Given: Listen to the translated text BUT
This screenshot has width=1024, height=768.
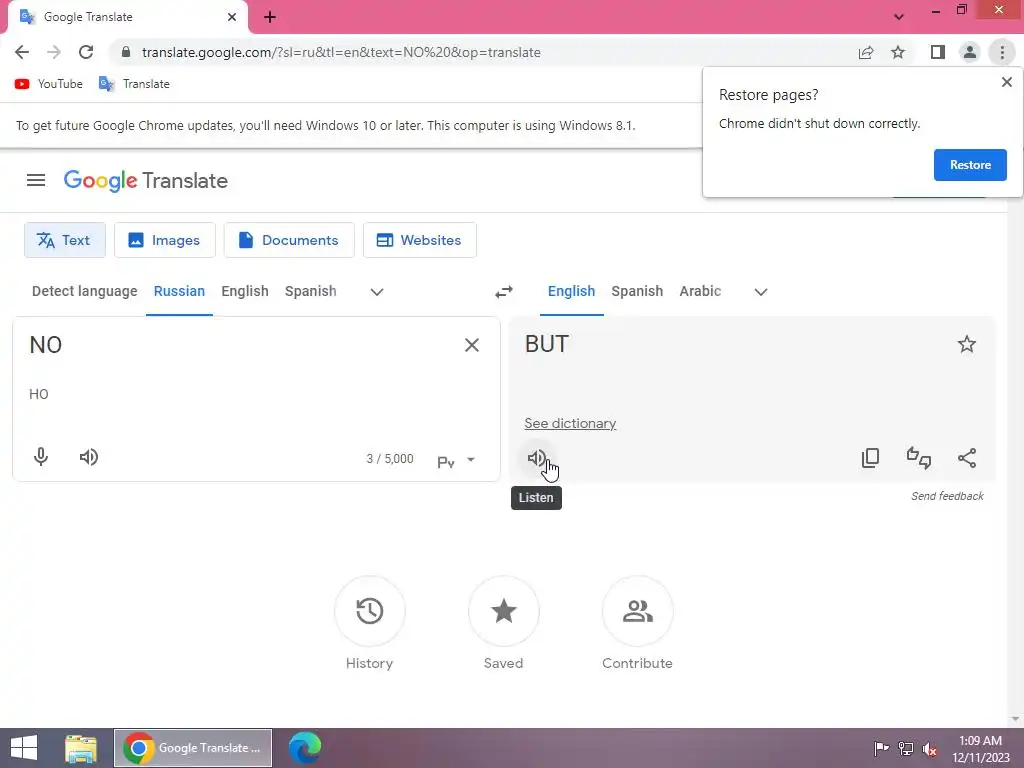Looking at the screenshot, I should coord(537,458).
